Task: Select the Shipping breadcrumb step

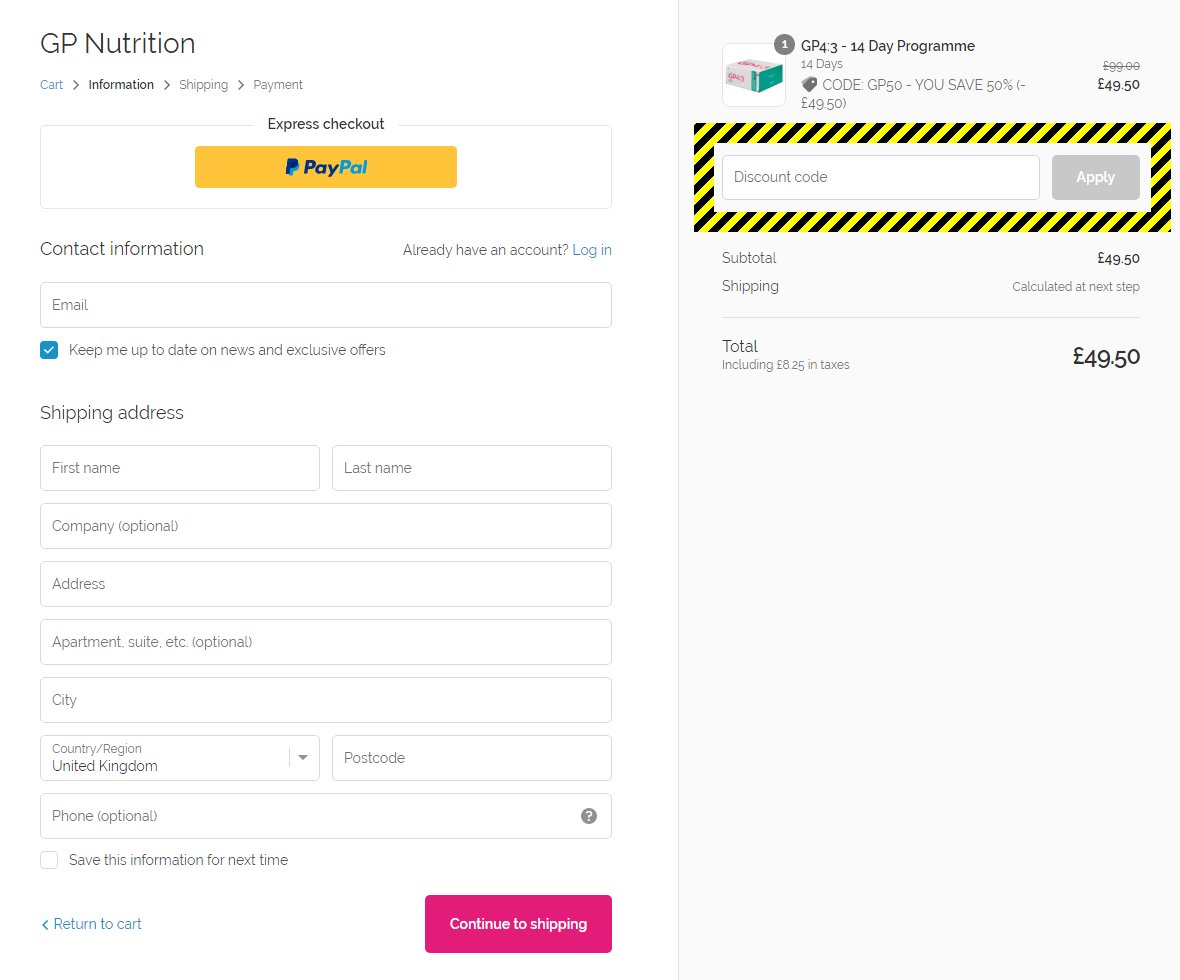Action: [x=203, y=84]
